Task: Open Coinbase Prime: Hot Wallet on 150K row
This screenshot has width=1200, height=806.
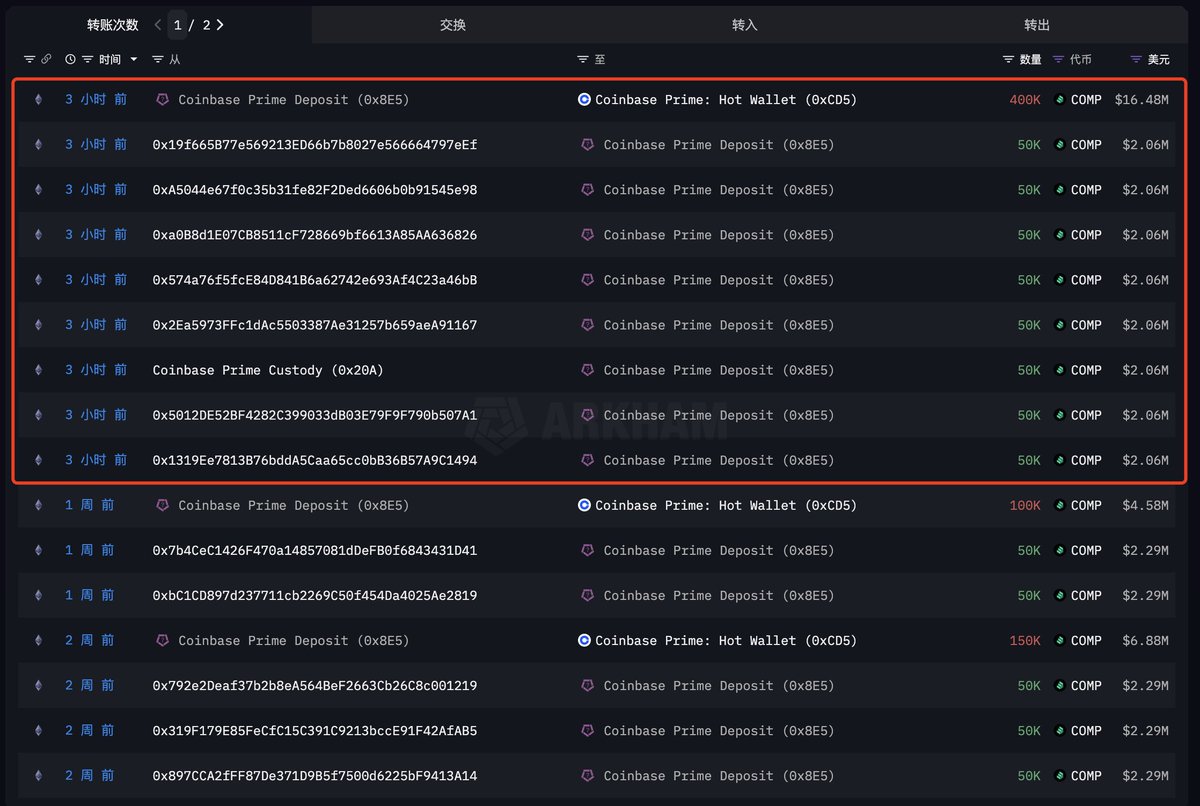Action: click(726, 640)
